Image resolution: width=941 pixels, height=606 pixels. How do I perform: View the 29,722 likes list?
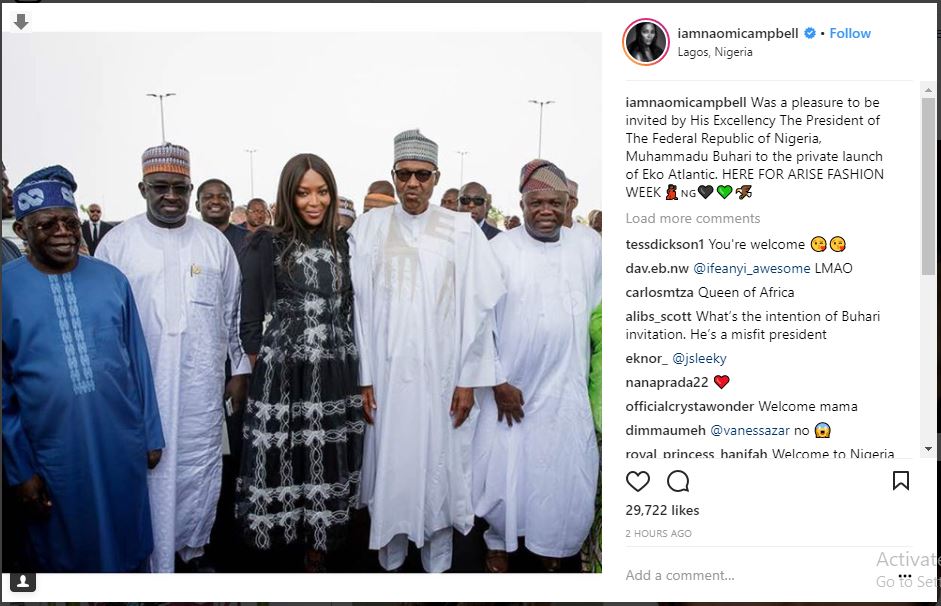tap(662, 511)
